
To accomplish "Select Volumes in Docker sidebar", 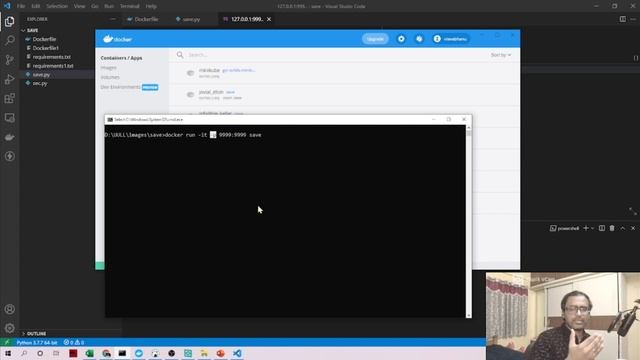I will tap(110, 77).
